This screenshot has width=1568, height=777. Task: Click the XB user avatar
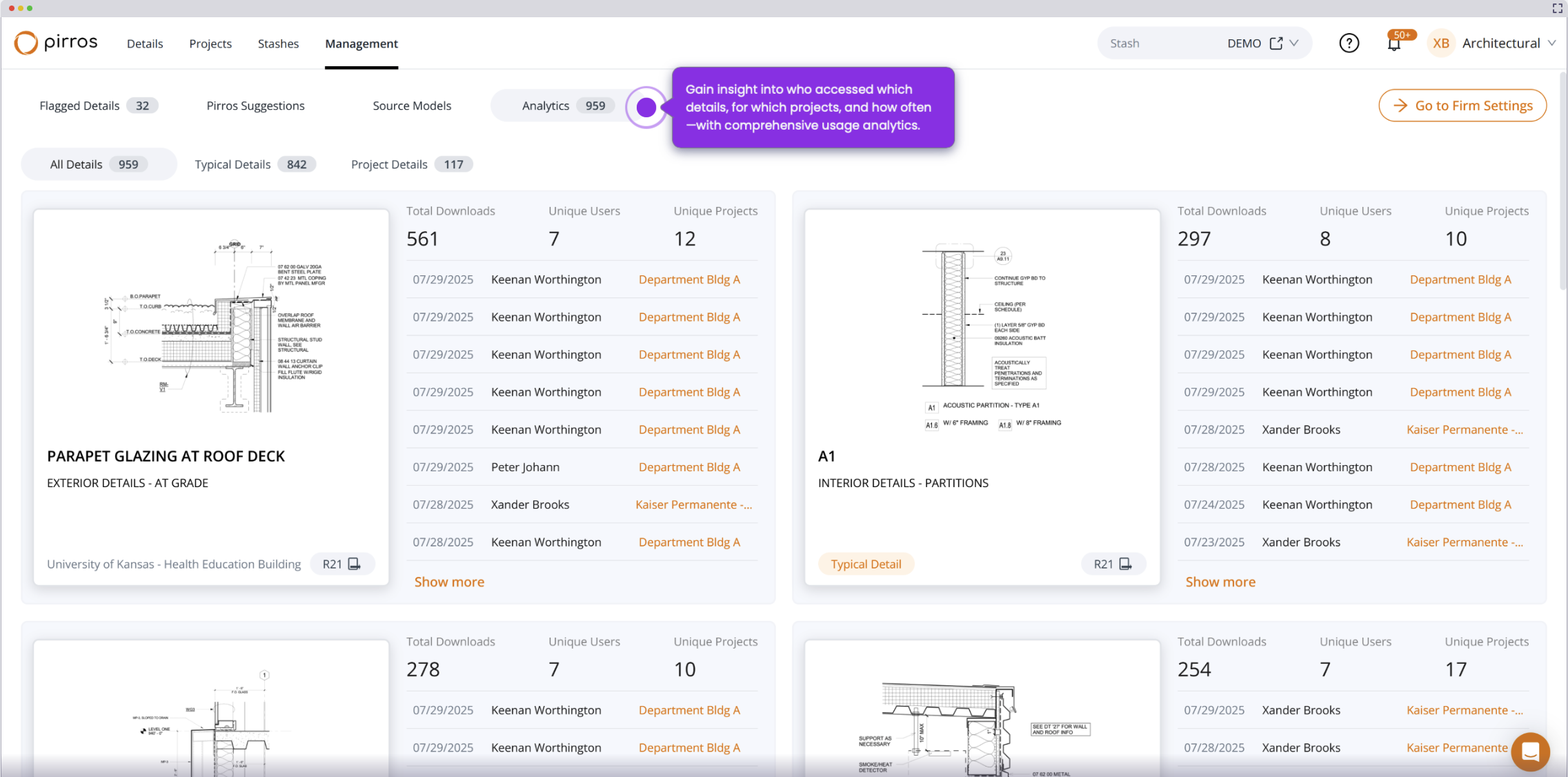[1440, 43]
